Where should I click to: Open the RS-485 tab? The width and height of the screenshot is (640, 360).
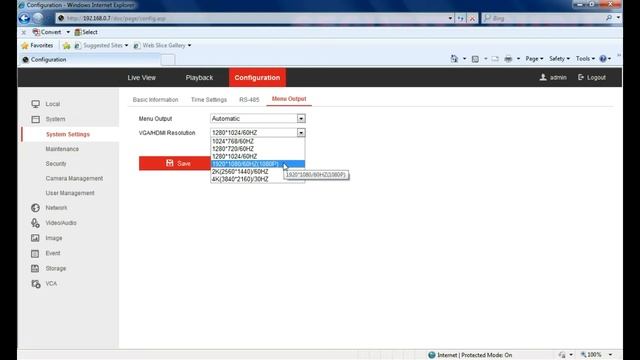click(x=249, y=100)
